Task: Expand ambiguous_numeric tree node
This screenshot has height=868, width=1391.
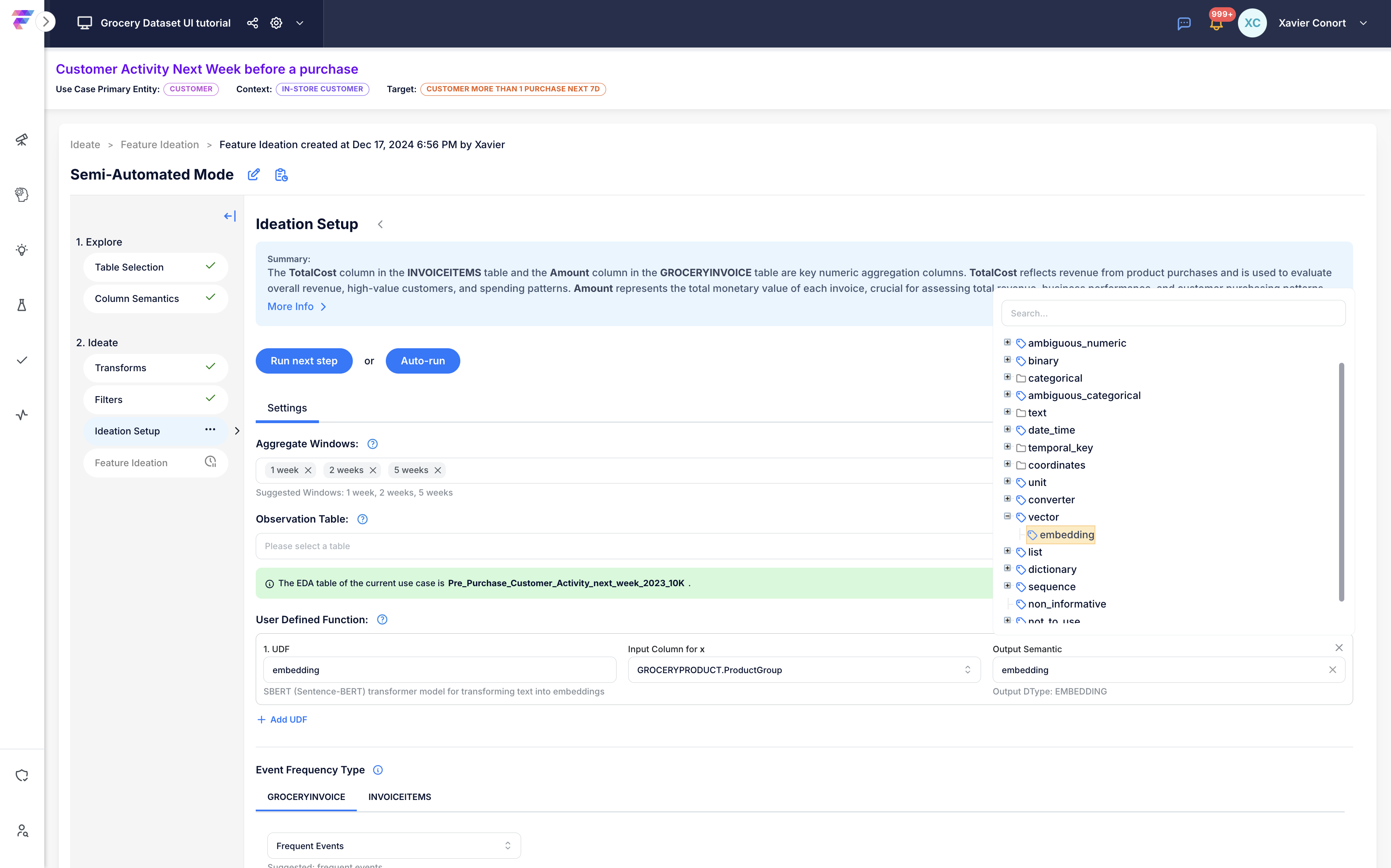Action: [1008, 342]
